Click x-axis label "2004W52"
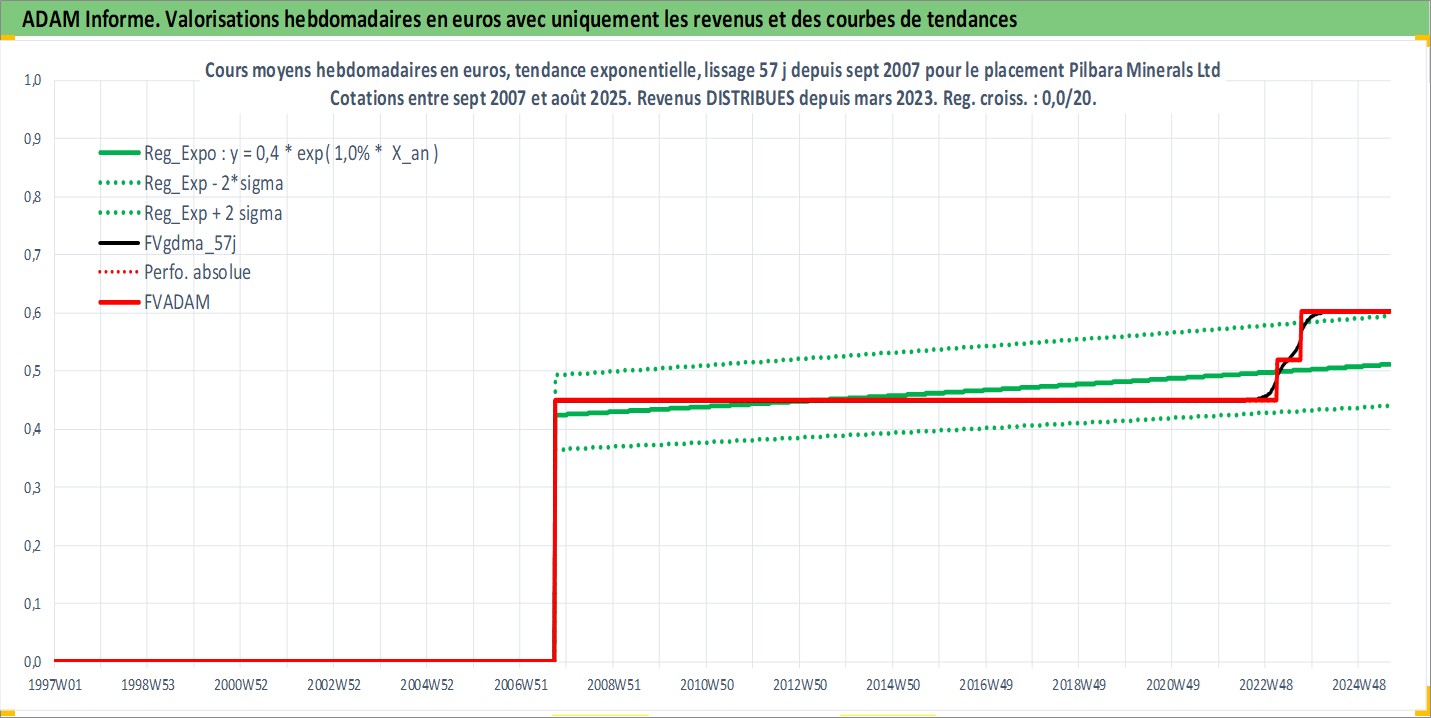 (427, 685)
